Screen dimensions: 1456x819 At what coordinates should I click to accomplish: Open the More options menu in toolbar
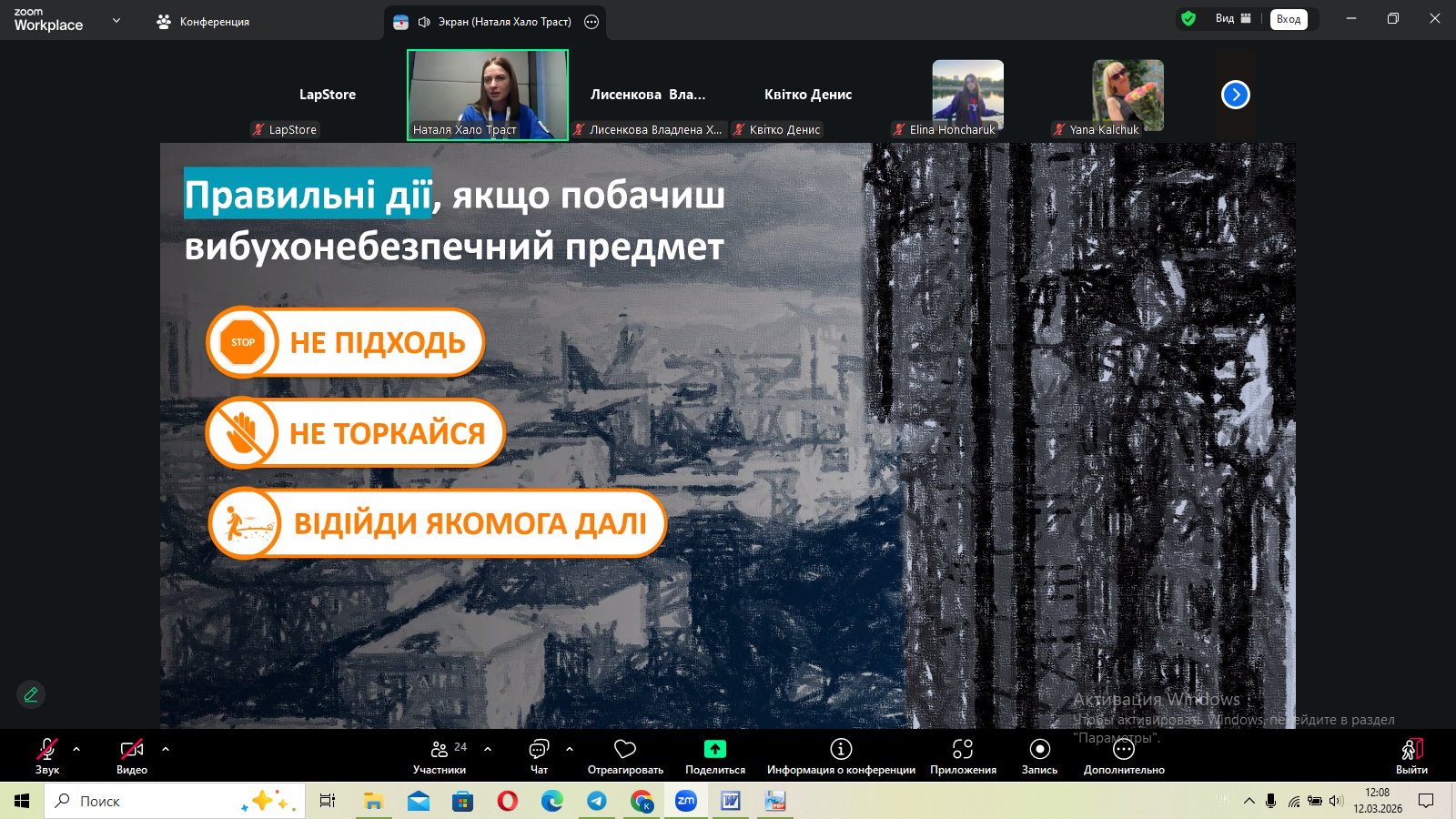coord(1124,750)
